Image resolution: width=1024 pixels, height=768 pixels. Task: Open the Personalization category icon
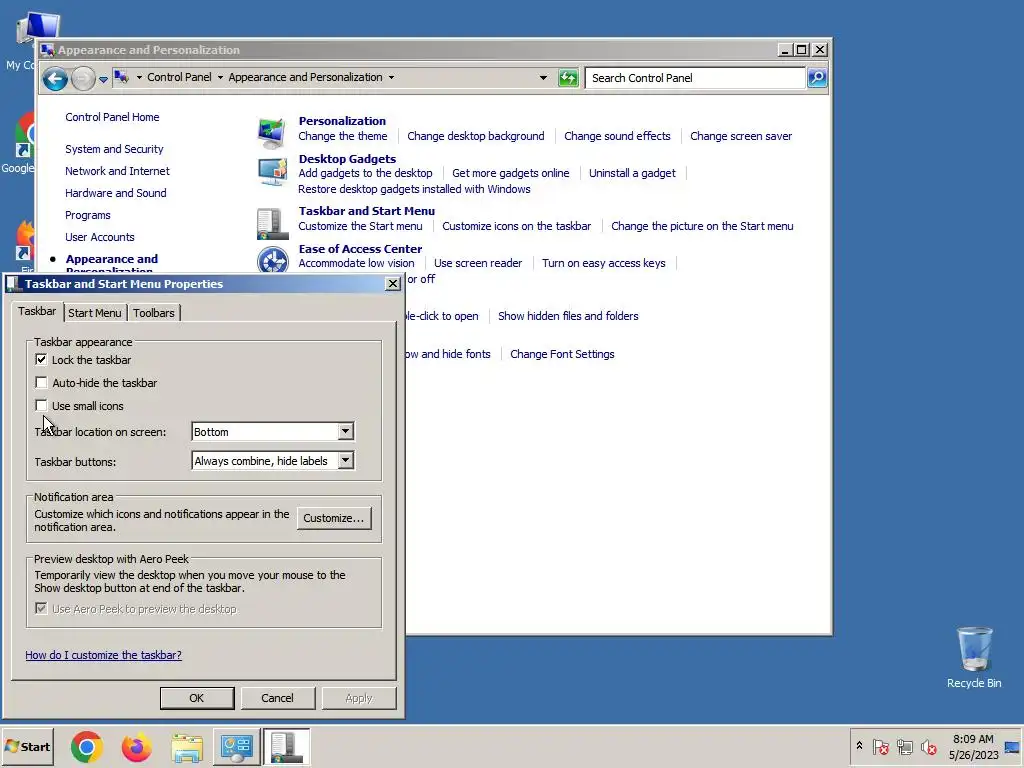pyautogui.click(x=272, y=131)
